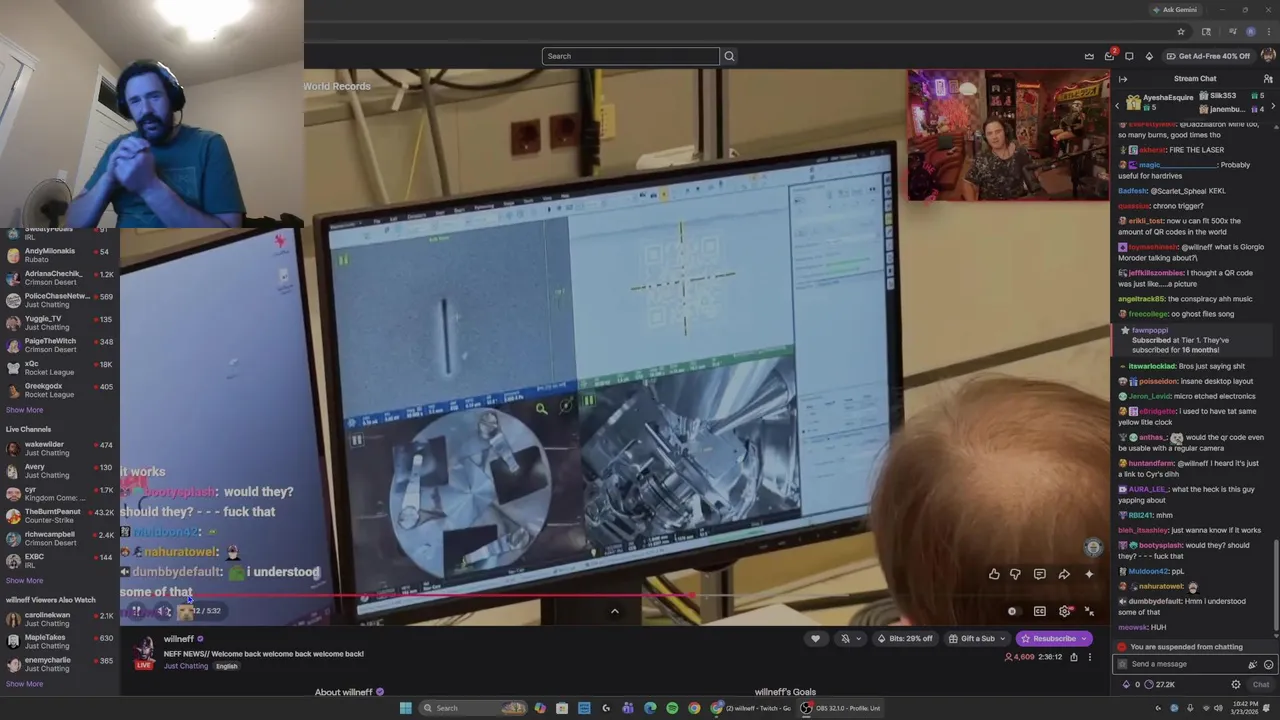Click Get Bits diamond icon in top nav
The width and height of the screenshot is (1280, 720).
pos(1149,56)
